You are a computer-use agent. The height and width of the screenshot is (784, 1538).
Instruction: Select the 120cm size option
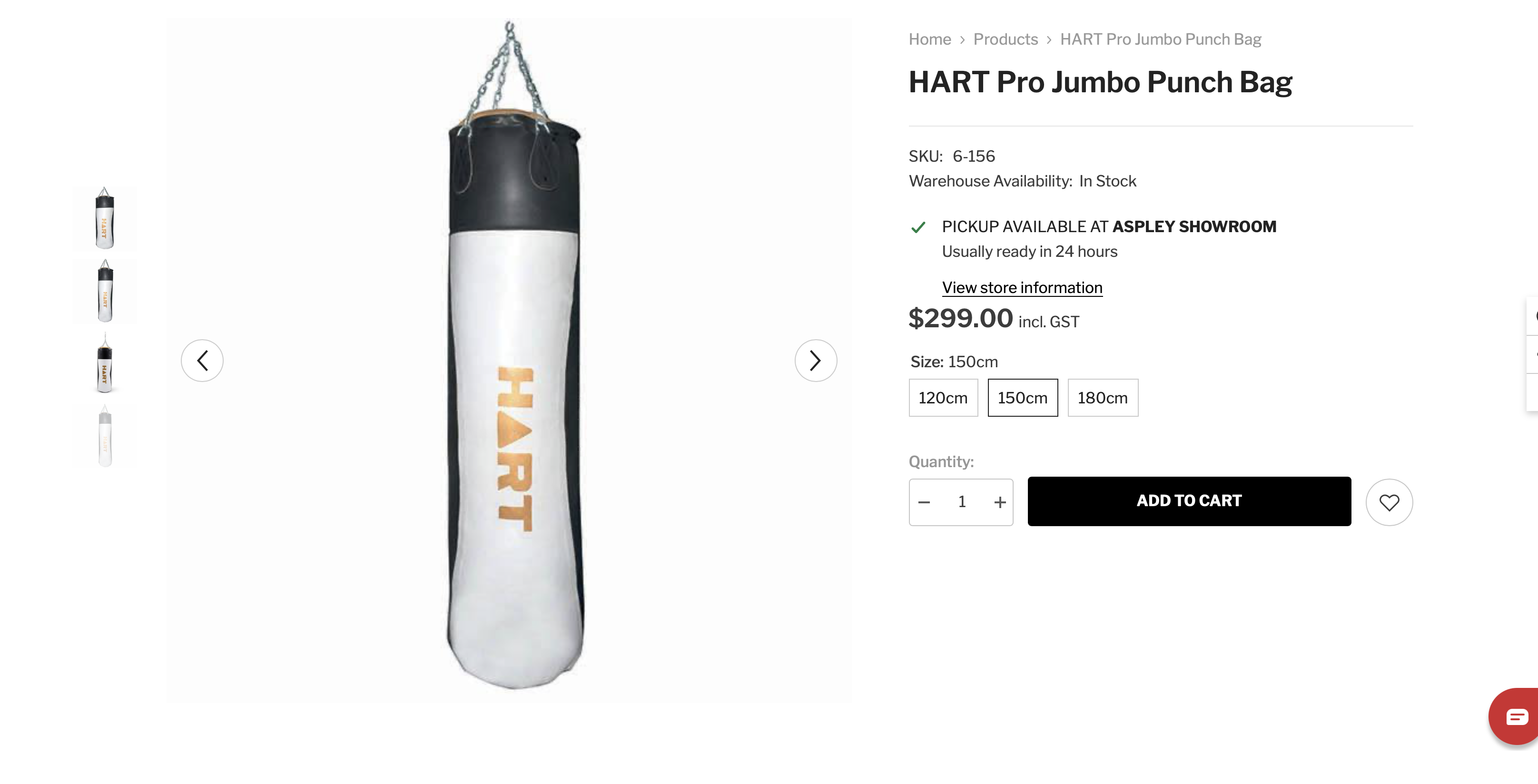(943, 397)
